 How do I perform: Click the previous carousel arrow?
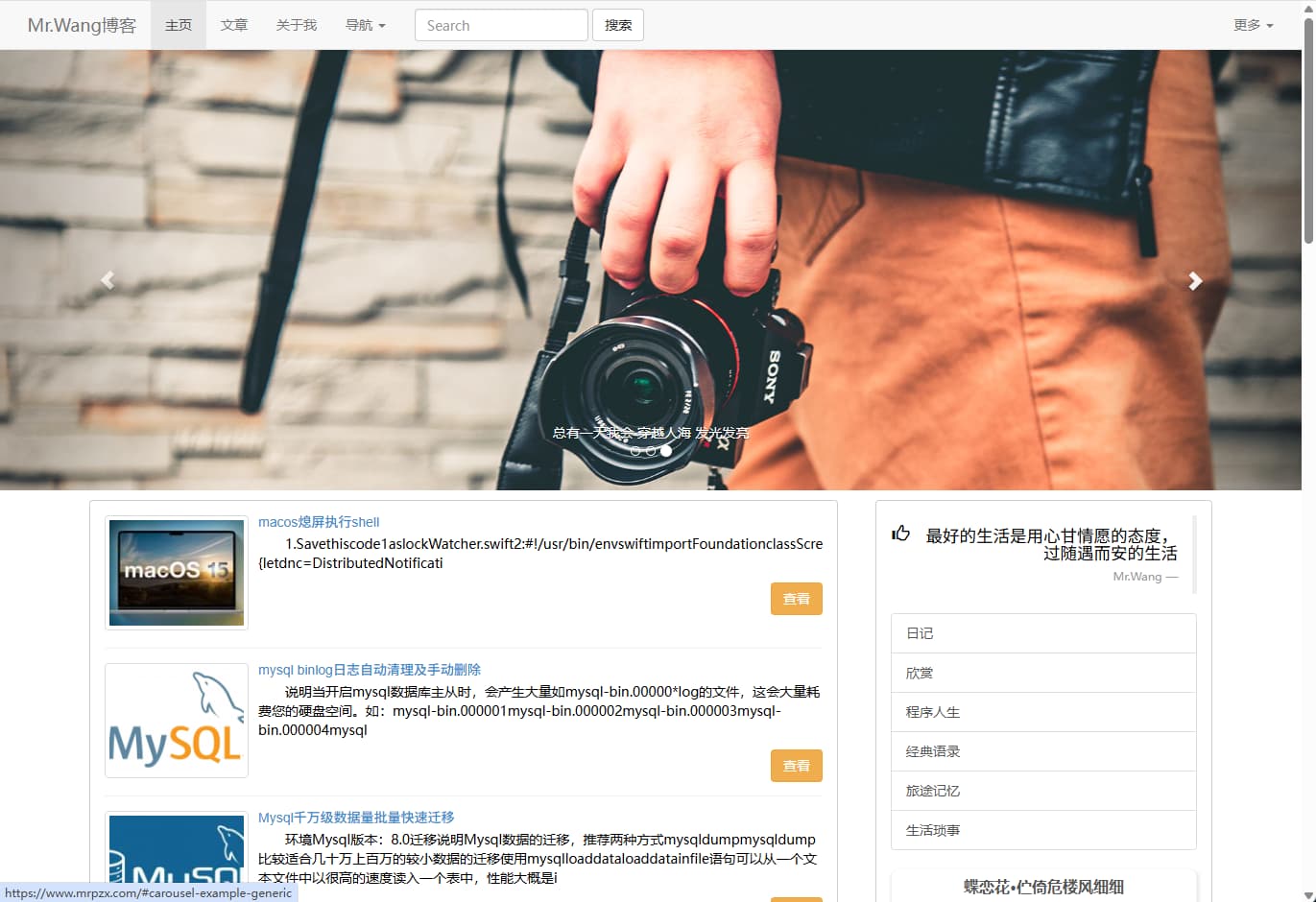pos(108,280)
